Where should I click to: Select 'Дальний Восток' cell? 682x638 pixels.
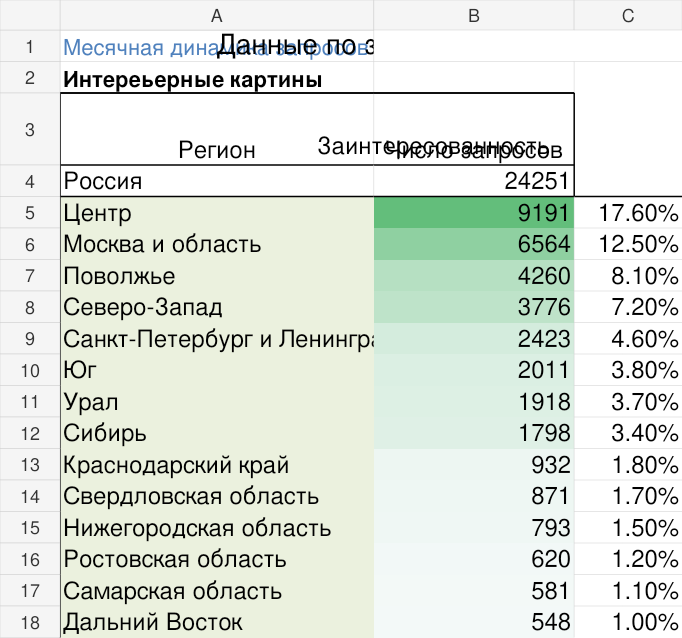[x=217, y=621]
